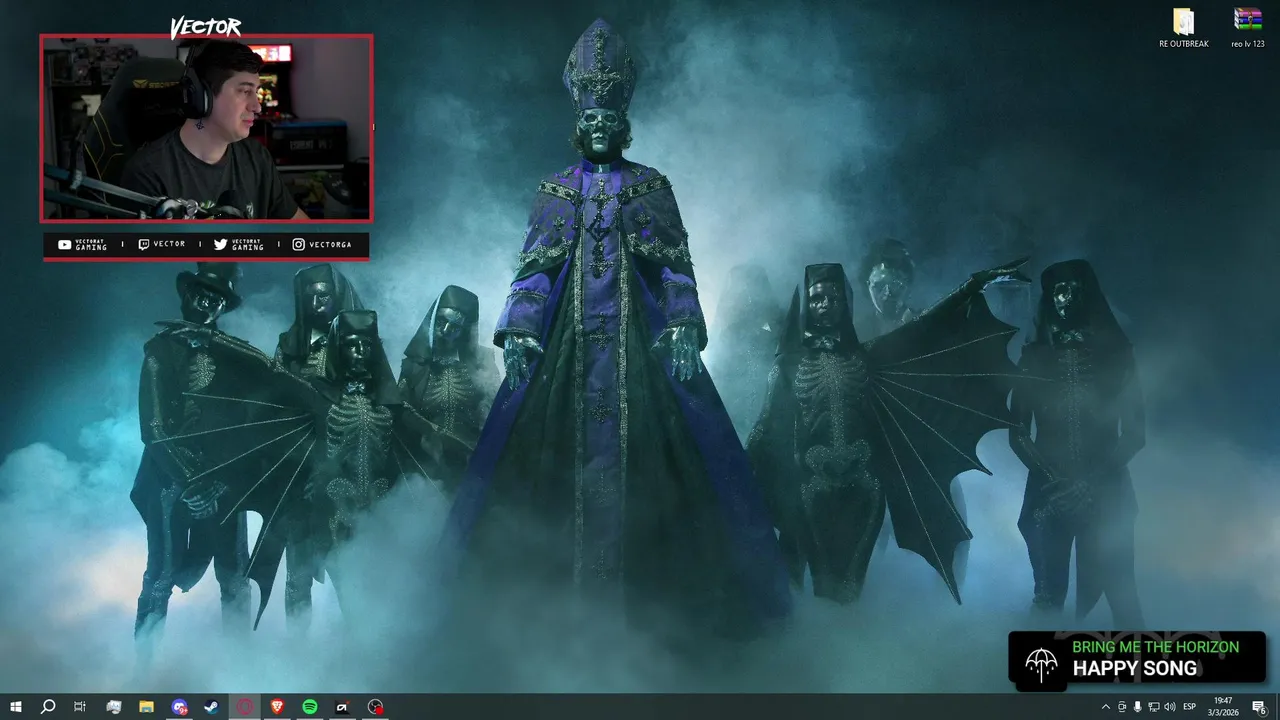Click the microphone tray icon
The image size is (1280, 720).
[x=1138, y=707]
